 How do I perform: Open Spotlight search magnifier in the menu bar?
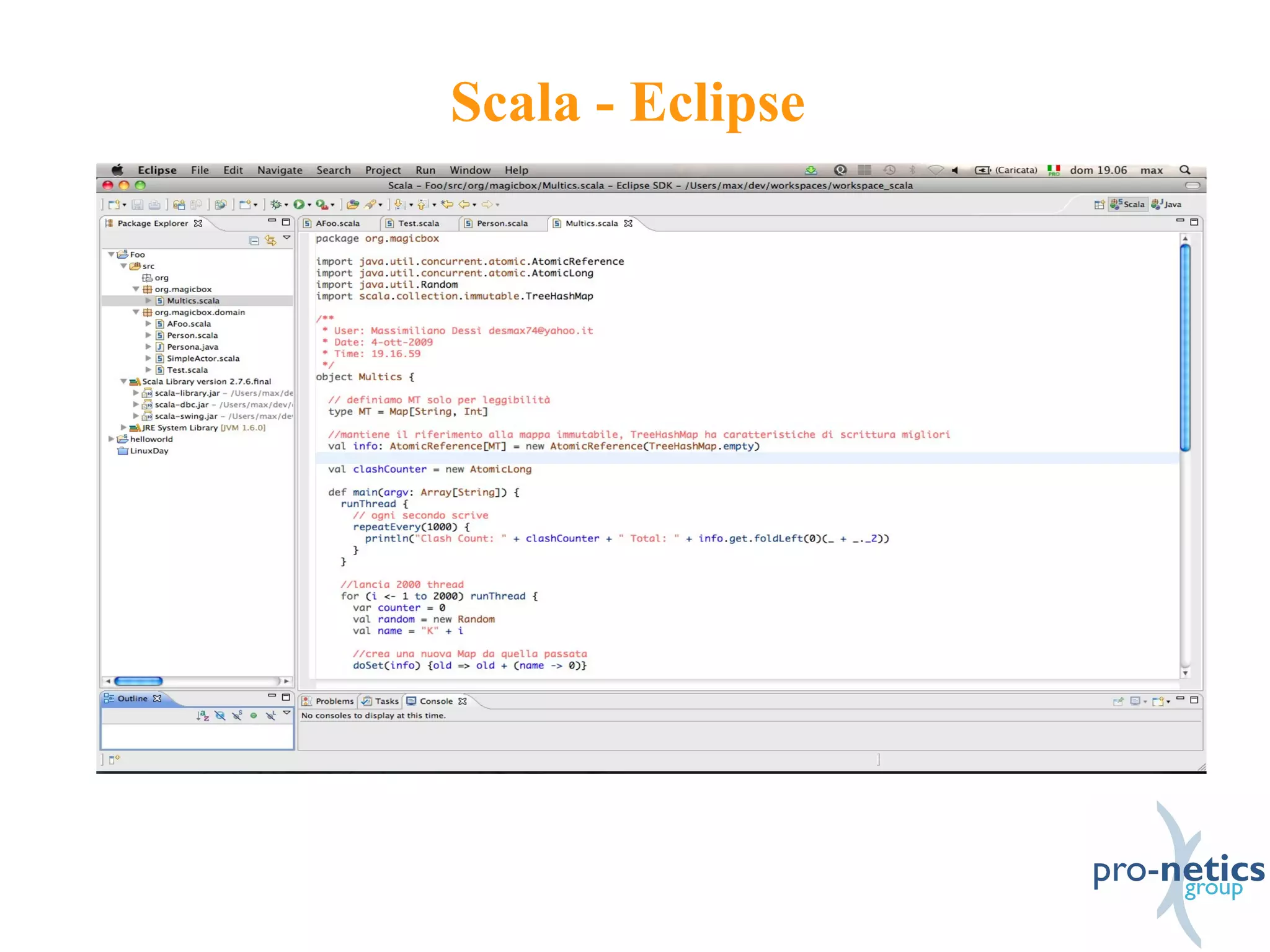click(1184, 170)
